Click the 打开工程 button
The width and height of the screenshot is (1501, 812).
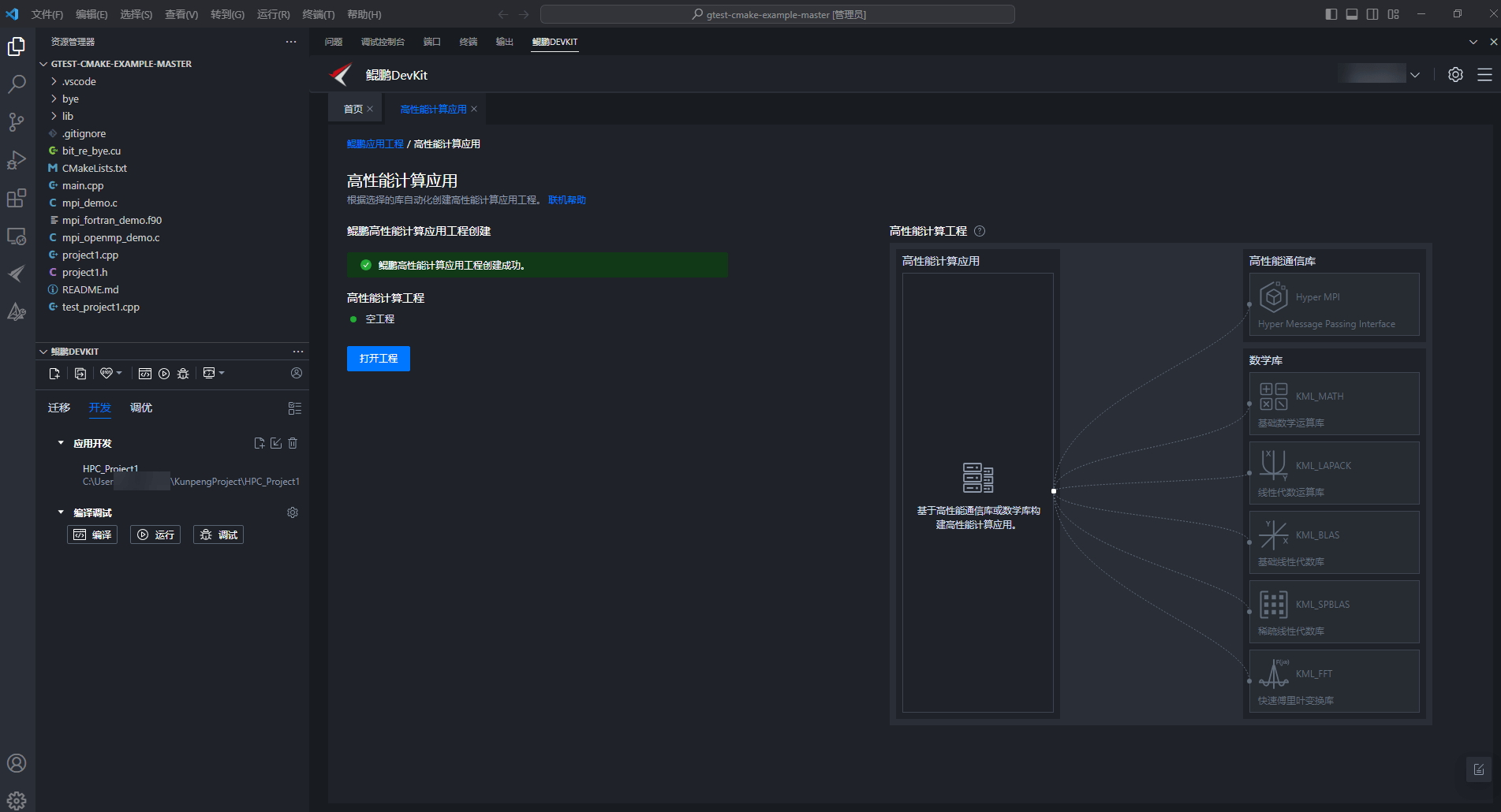click(x=379, y=359)
